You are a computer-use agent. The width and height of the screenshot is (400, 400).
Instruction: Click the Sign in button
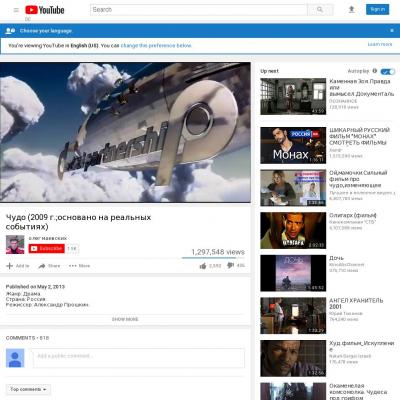pos(377,9)
